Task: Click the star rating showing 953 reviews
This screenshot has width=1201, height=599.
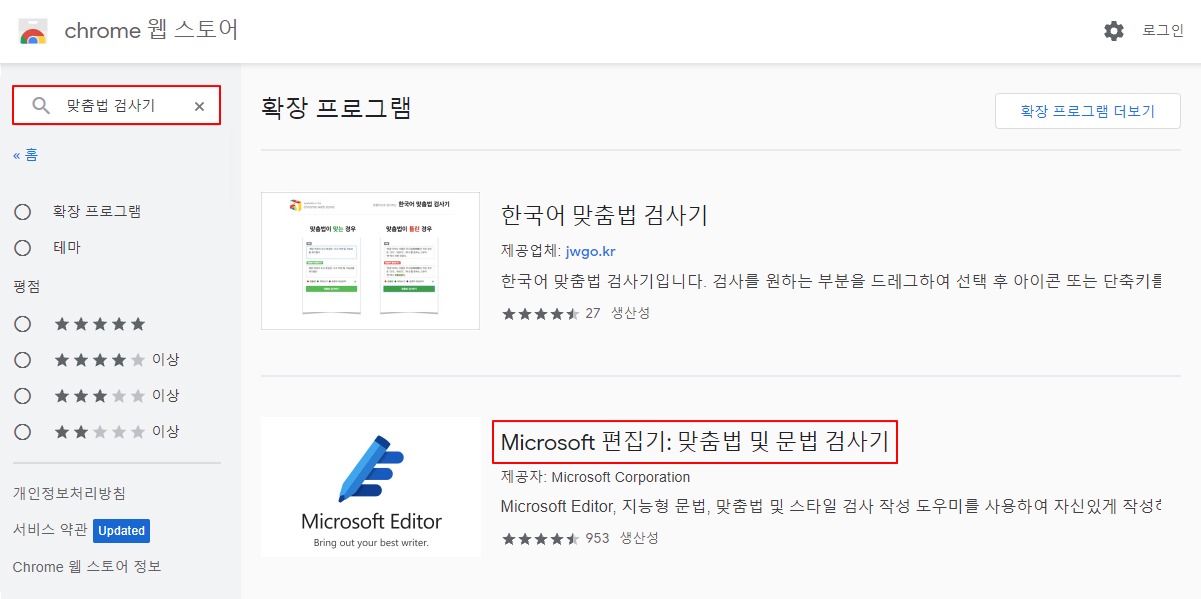Action: [540, 538]
